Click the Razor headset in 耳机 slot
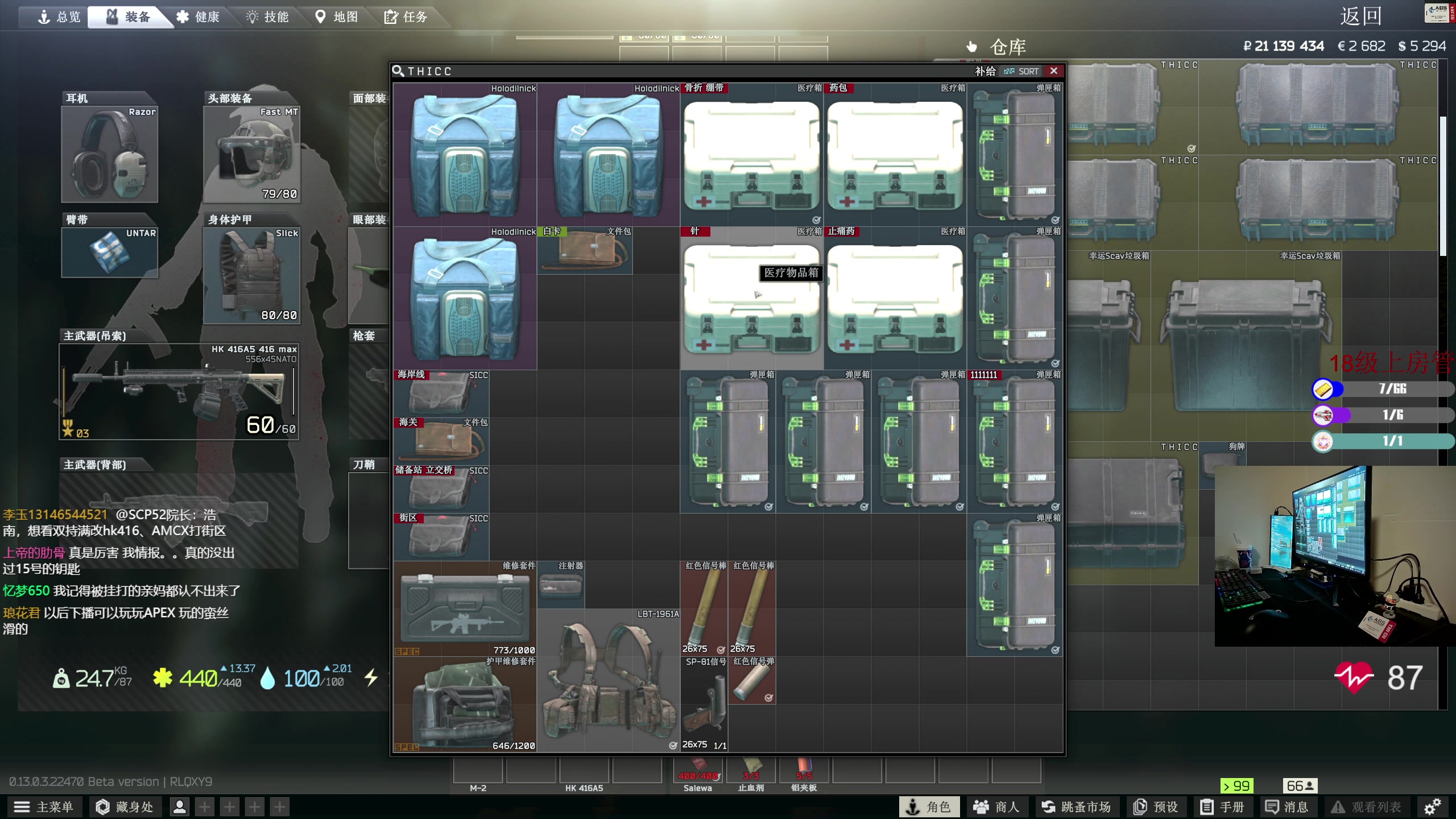This screenshot has width=1456, height=819. [109, 154]
